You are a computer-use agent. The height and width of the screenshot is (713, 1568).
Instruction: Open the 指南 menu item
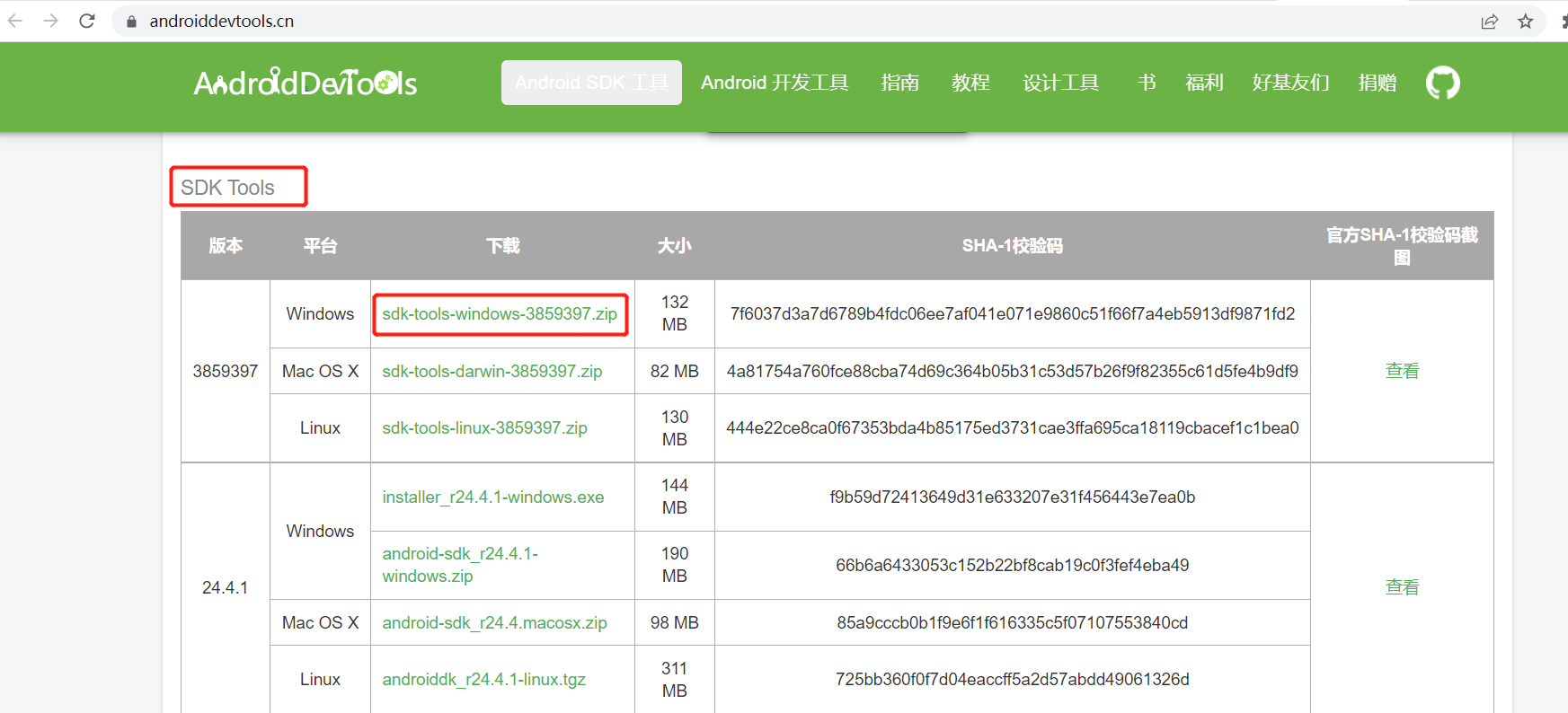coord(900,83)
